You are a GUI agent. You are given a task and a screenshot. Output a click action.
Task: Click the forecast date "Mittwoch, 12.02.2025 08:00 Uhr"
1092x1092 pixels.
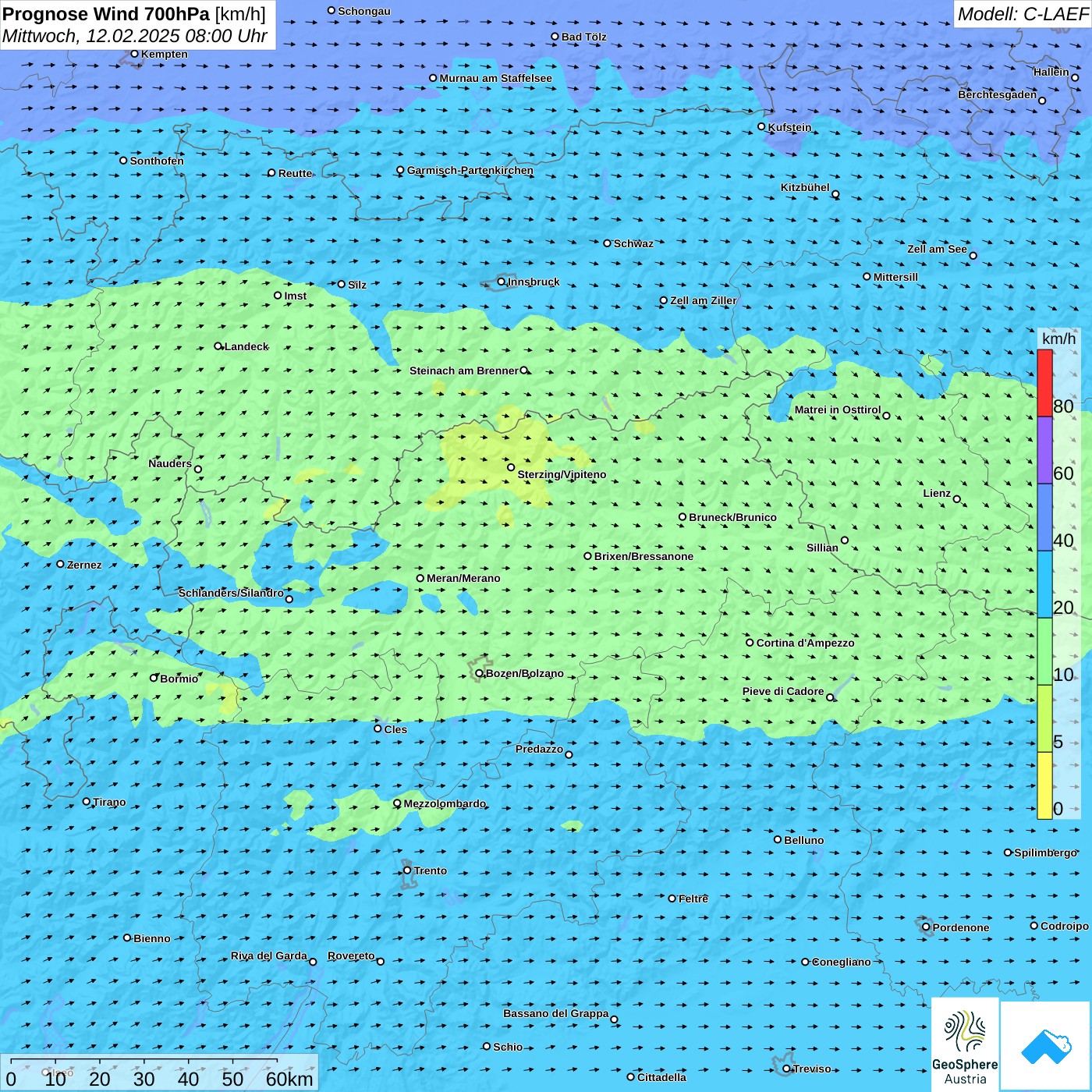pos(135,36)
